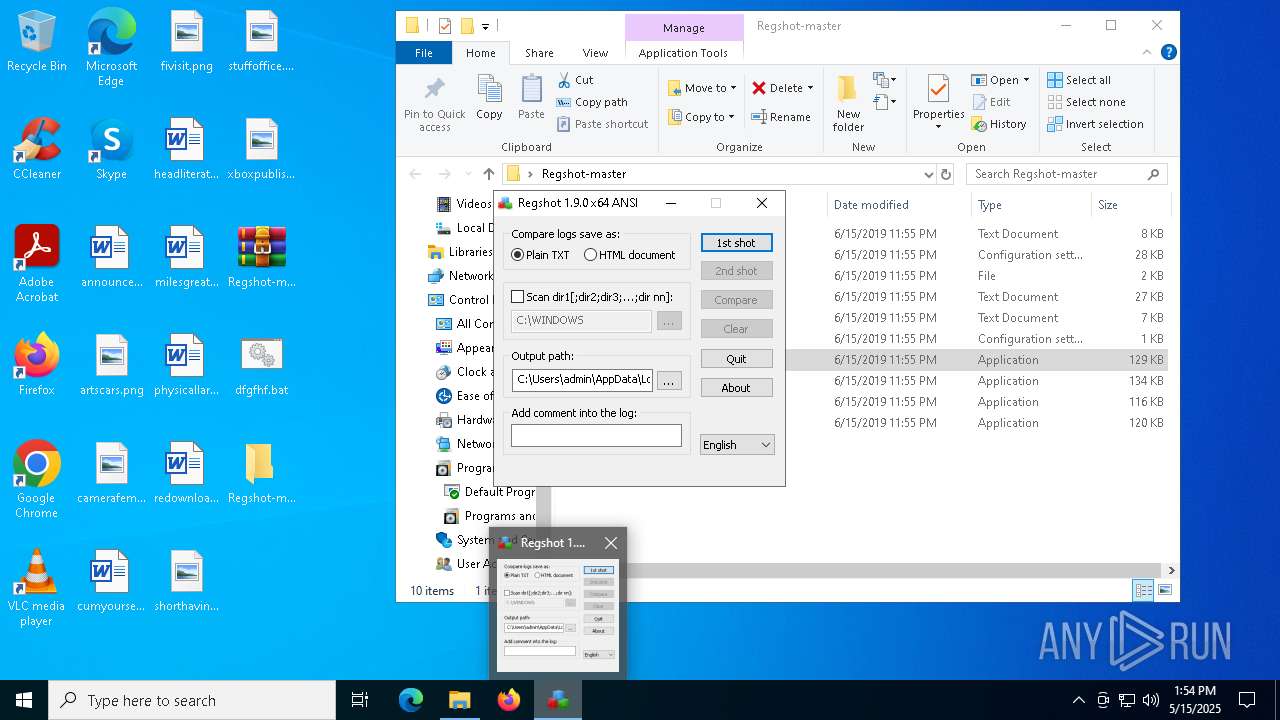The image size is (1280, 720).
Task: Click the Task View taskbar icon
Action: pyautogui.click(x=360, y=700)
